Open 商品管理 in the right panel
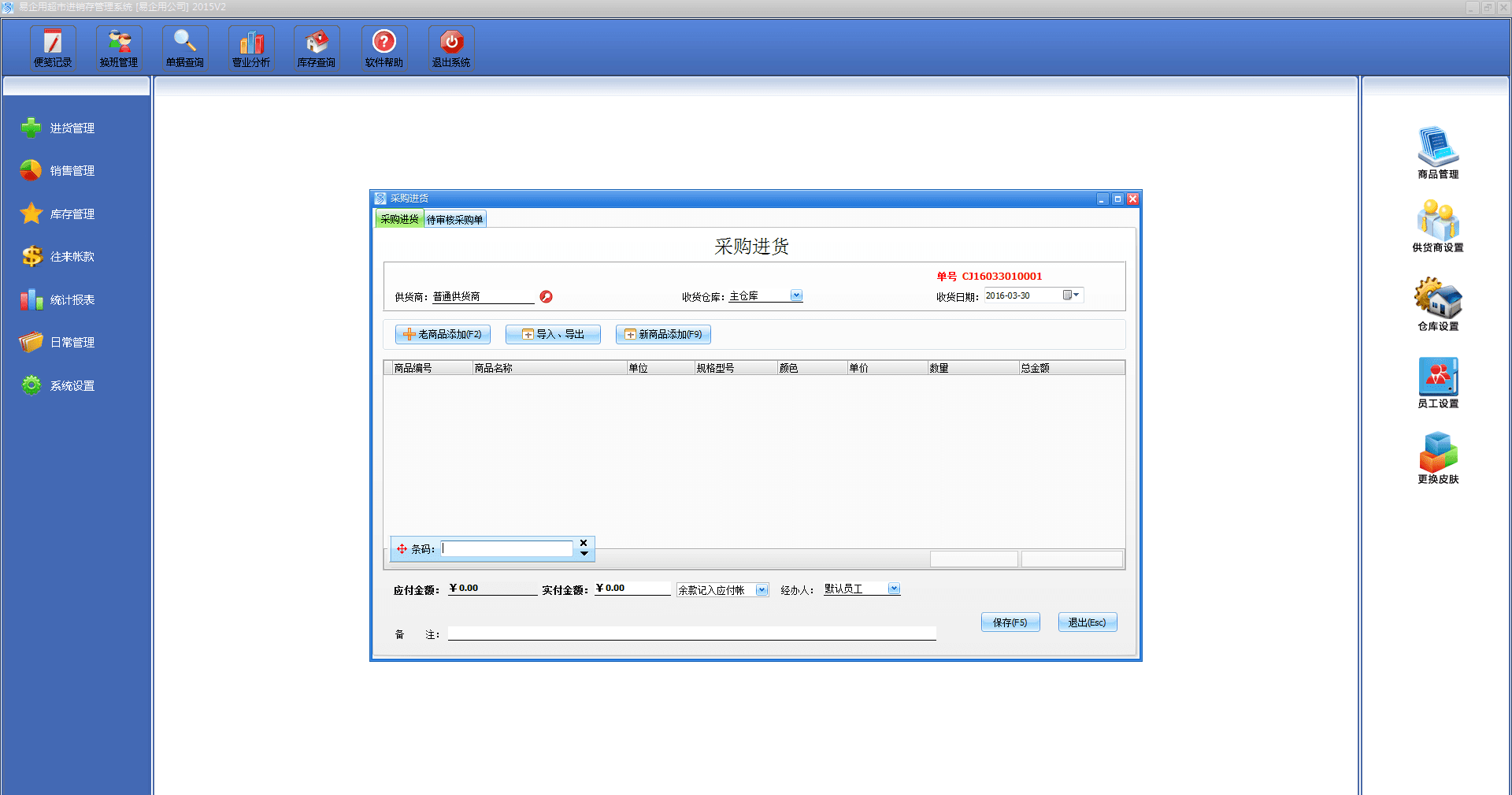Viewport: 1512px width, 795px height. click(1438, 152)
